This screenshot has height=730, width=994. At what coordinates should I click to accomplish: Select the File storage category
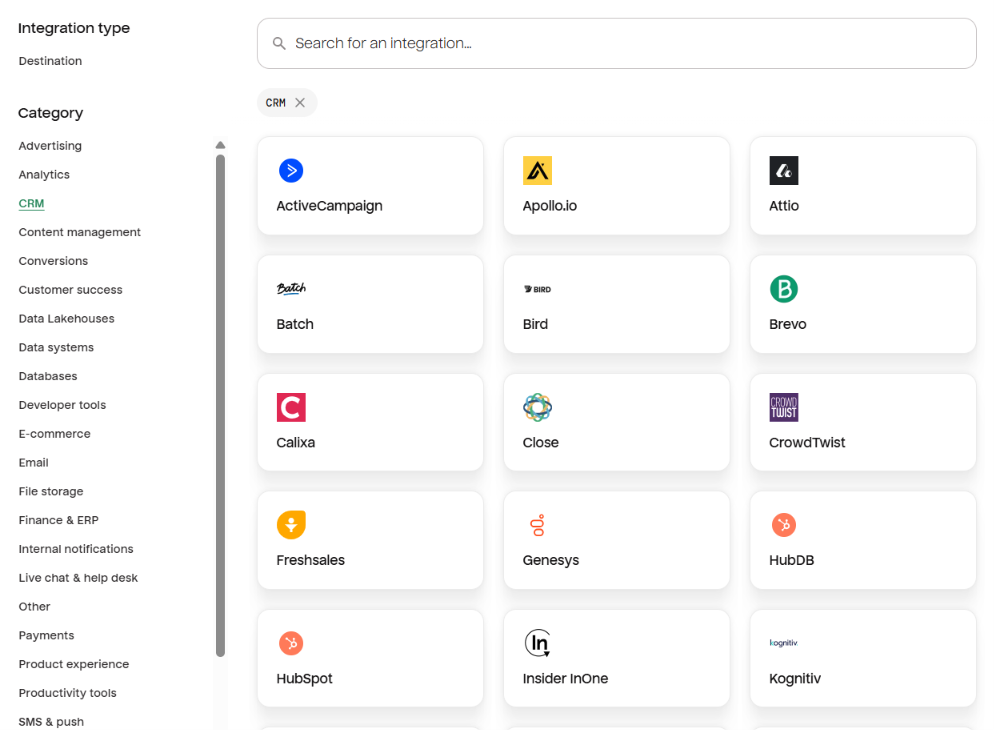click(51, 492)
